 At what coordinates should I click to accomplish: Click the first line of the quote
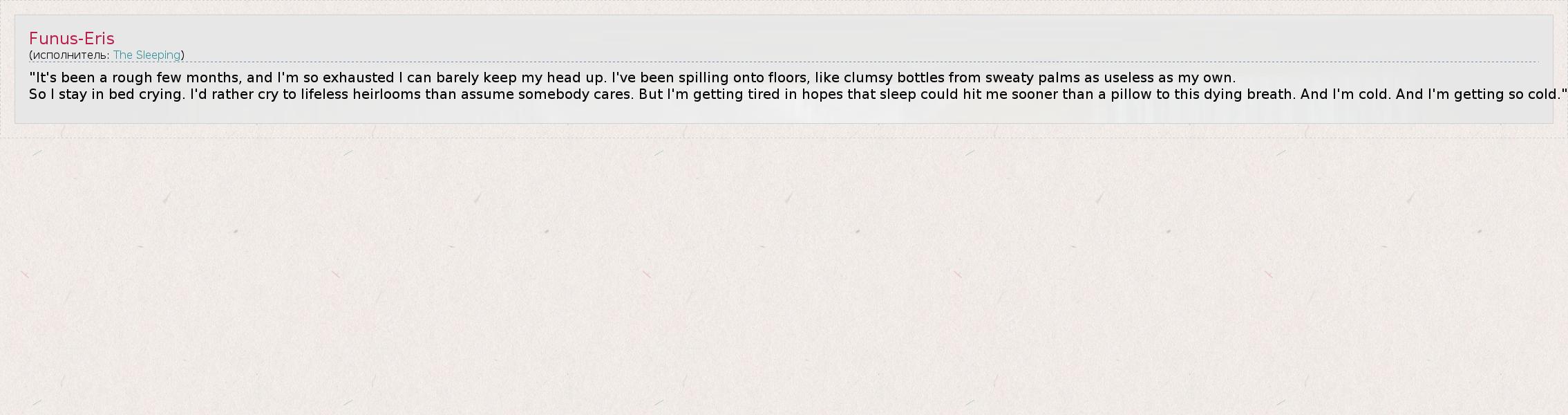click(x=632, y=77)
